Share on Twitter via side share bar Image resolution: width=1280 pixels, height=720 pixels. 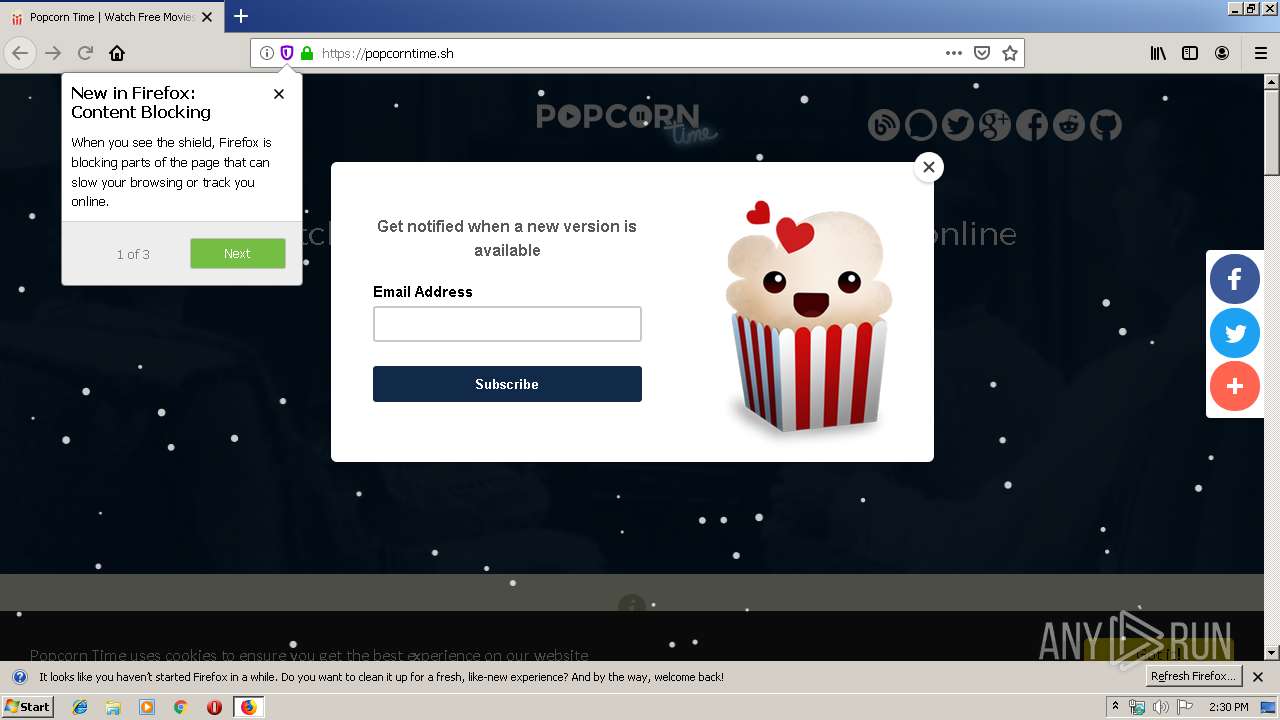pos(1235,333)
